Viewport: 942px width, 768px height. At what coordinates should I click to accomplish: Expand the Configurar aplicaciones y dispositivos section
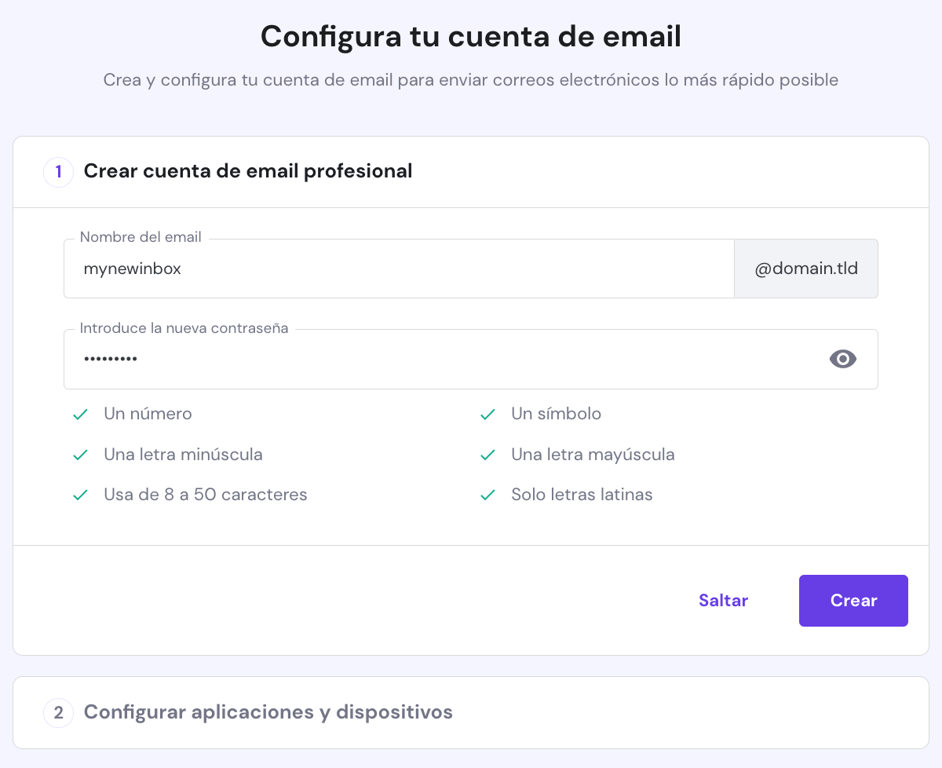(269, 713)
